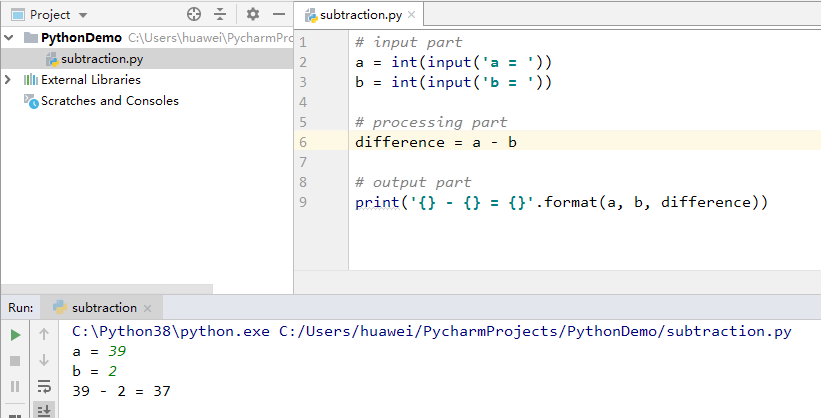Close the subtraction.py editor tab
The width and height of the screenshot is (821, 418).
412,15
